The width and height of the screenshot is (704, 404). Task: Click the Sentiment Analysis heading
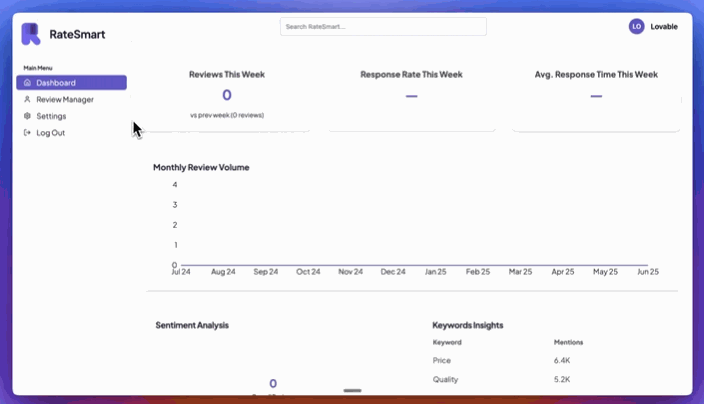coord(192,325)
